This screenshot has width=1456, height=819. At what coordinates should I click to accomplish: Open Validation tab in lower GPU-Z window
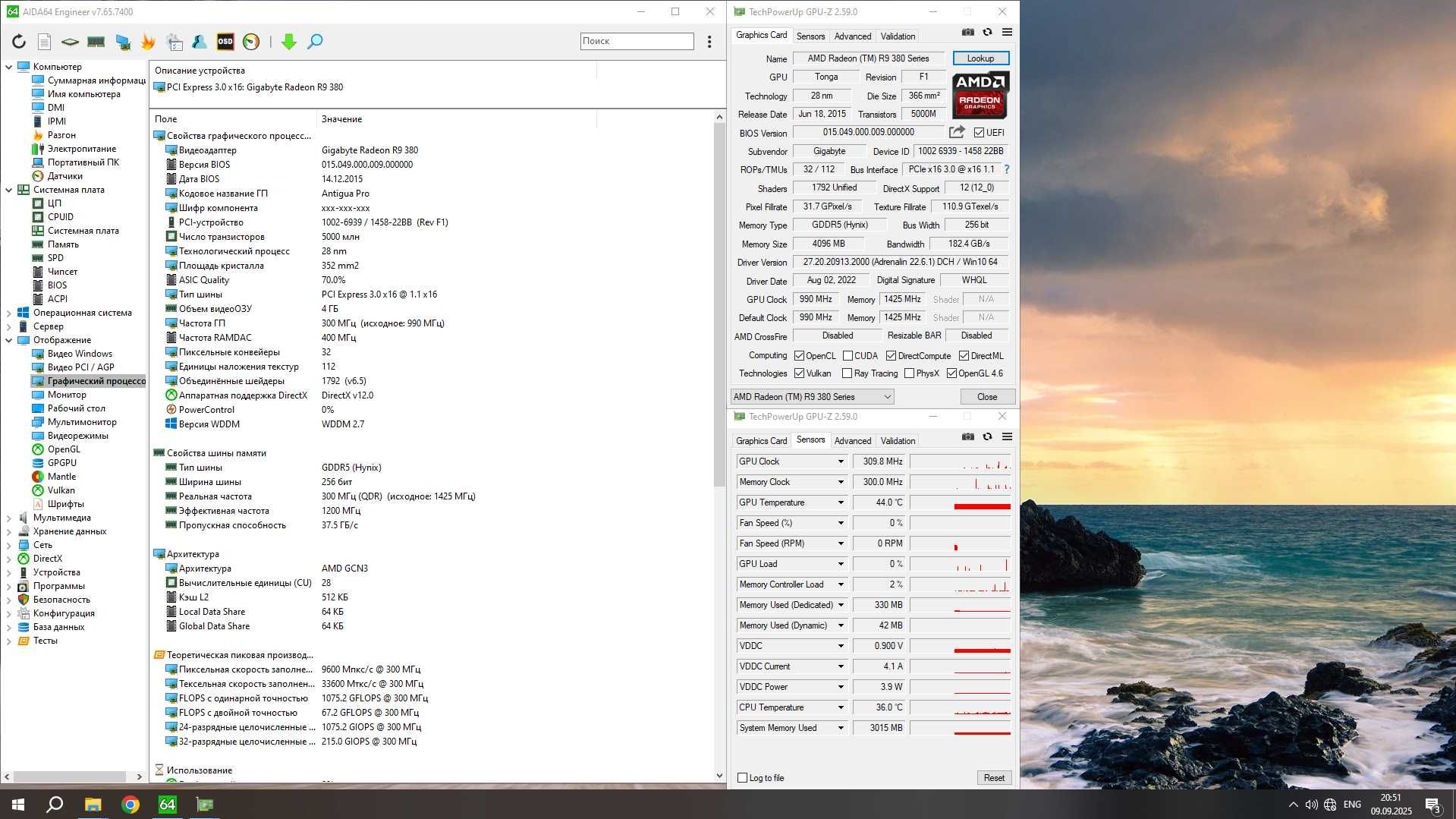pyautogui.click(x=898, y=441)
